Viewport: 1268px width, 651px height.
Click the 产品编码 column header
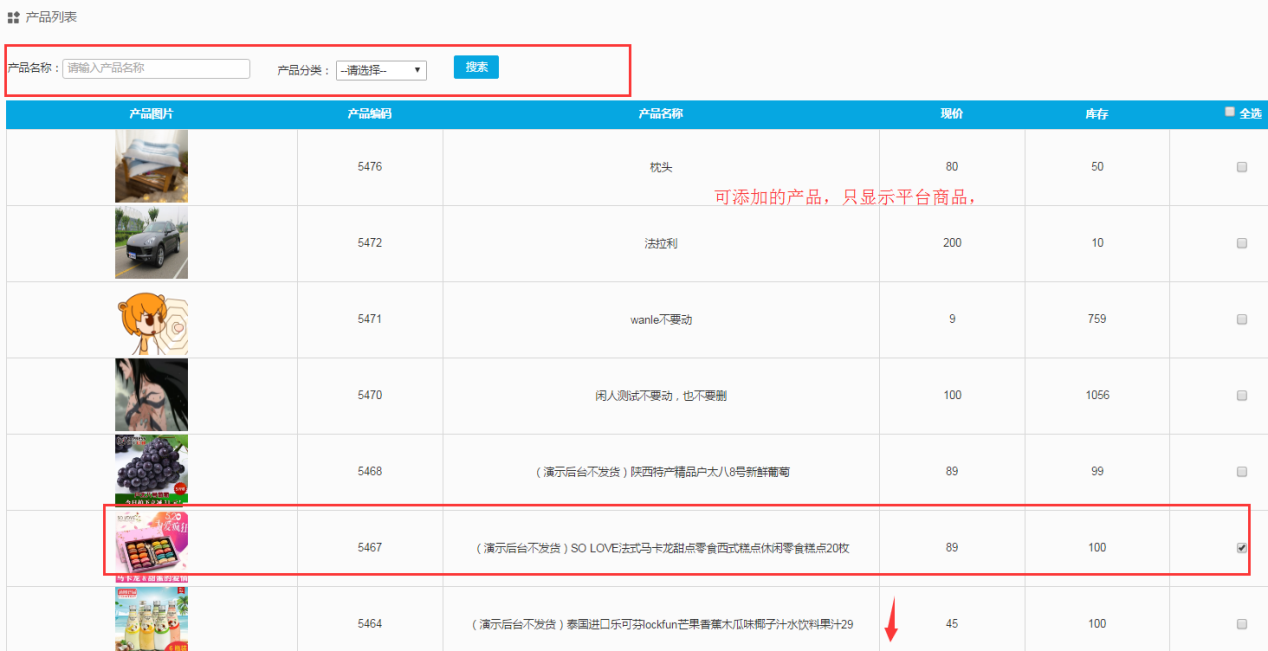pyautogui.click(x=369, y=114)
